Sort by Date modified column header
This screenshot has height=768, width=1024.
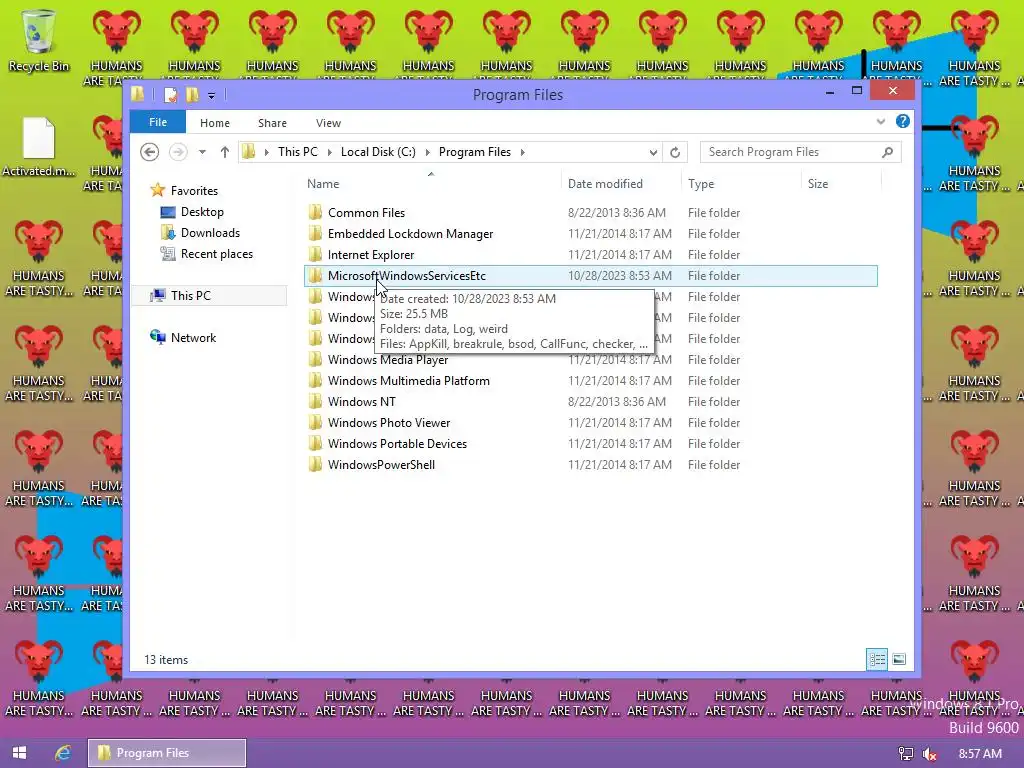point(620,184)
